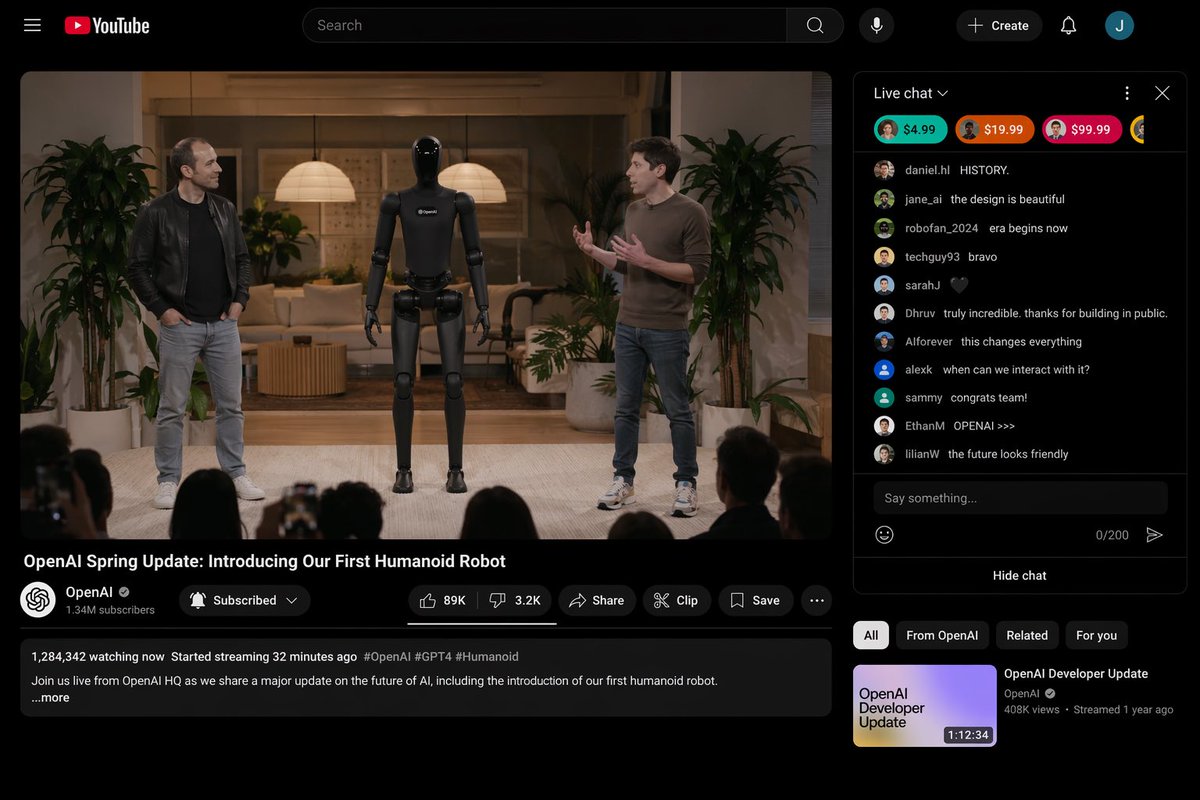Expand the Live chat mode dropdown
Viewport: 1200px width, 800px height.
pyautogui.click(x=911, y=93)
